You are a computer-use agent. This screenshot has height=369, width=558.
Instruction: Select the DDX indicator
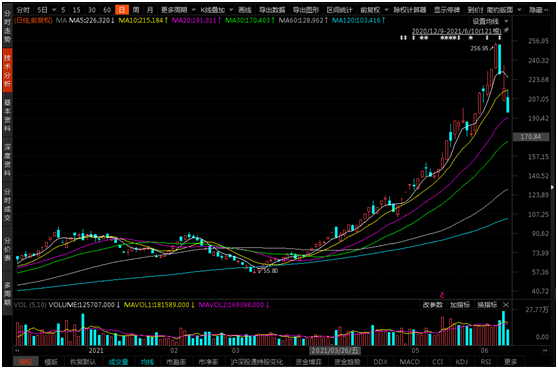380,362
